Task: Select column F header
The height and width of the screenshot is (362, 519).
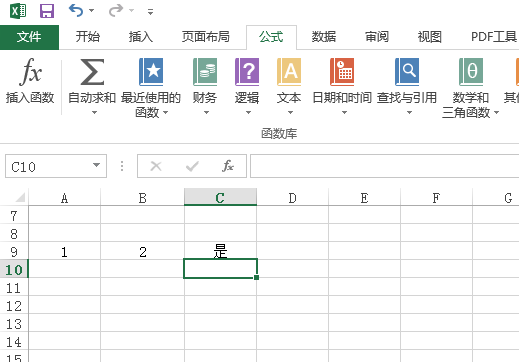Action: coord(436,198)
